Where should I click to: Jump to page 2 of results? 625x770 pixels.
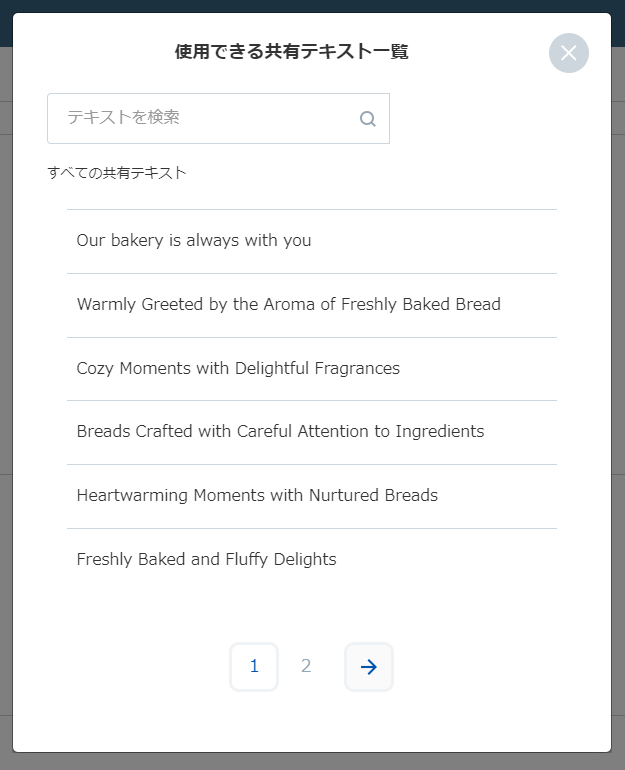coord(306,667)
